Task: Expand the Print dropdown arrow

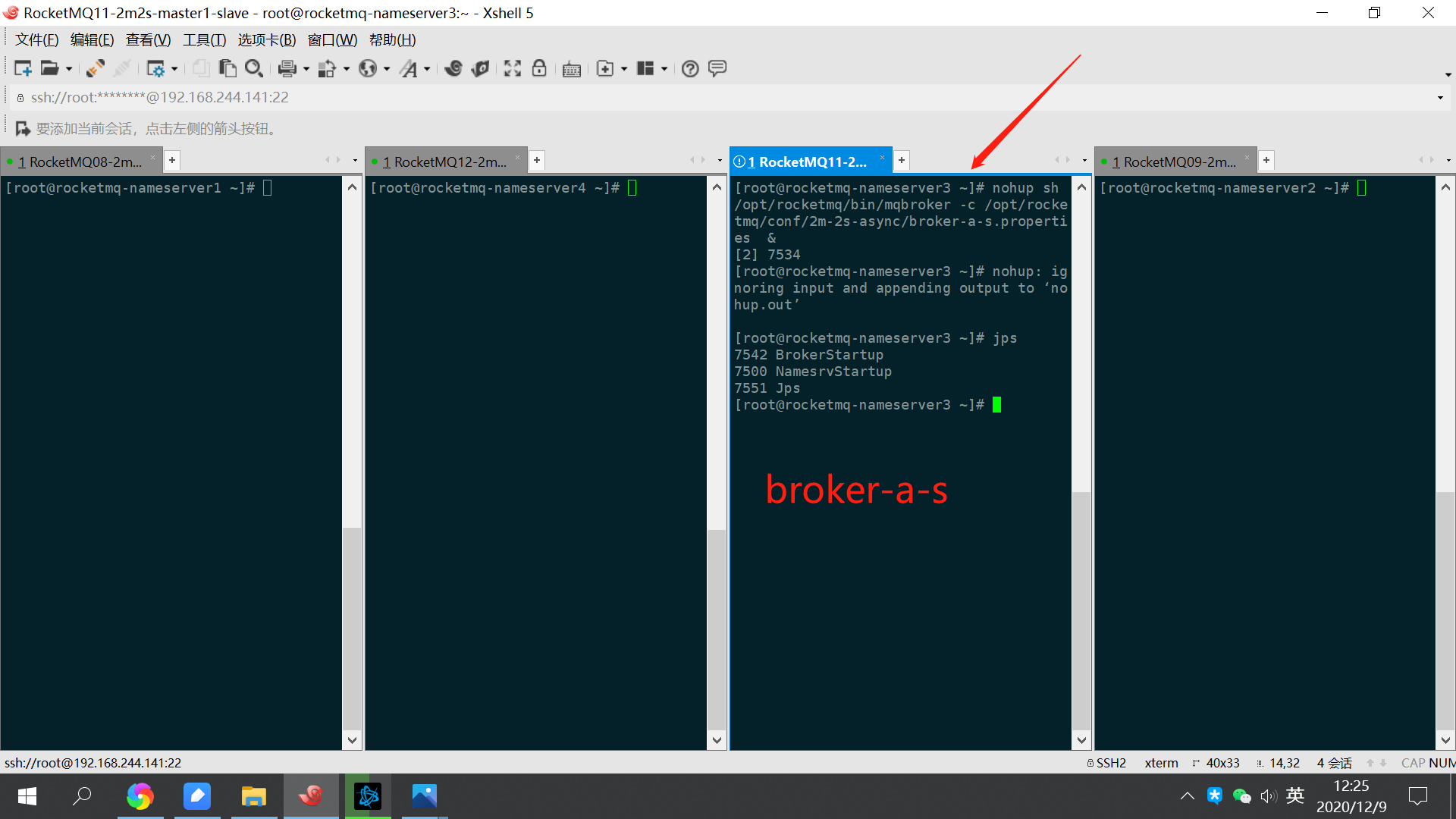Action: click(306, 69)
